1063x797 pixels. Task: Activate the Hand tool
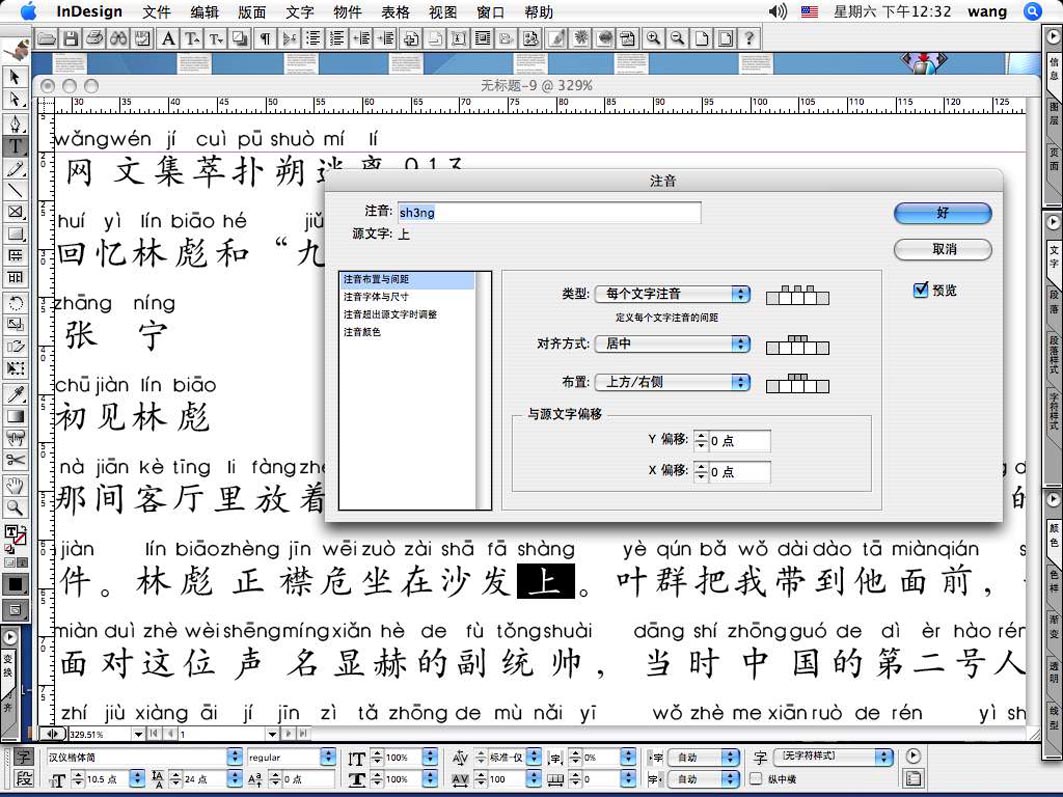point(15,486)
